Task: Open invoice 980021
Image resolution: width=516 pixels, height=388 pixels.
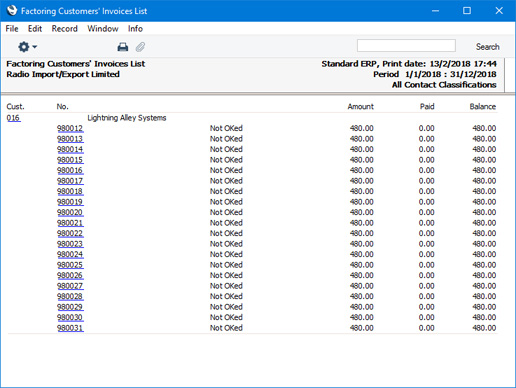Action: point(70,223)
